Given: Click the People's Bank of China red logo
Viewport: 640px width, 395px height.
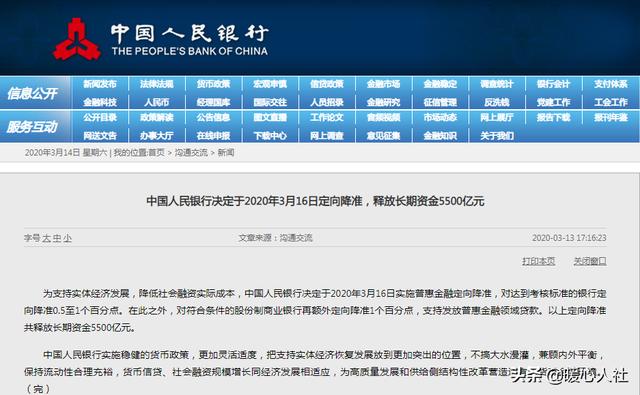Looking at the screenshot, I should tap(77, 39).
